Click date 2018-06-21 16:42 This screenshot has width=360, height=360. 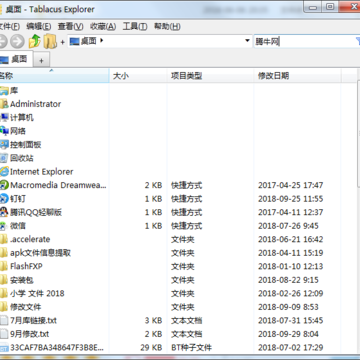(290, 239)
